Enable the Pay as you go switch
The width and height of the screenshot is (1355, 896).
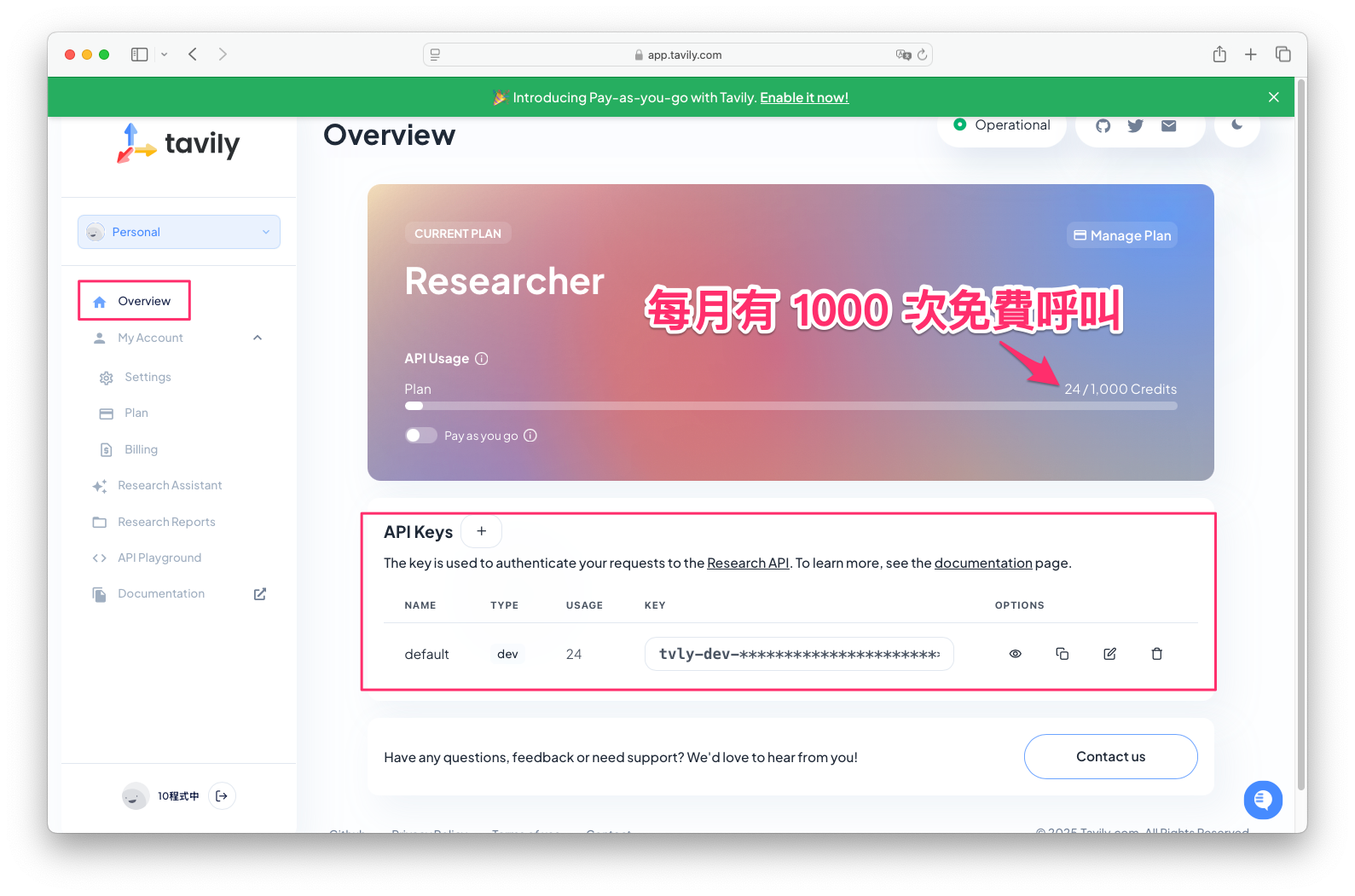coord(421,436)
